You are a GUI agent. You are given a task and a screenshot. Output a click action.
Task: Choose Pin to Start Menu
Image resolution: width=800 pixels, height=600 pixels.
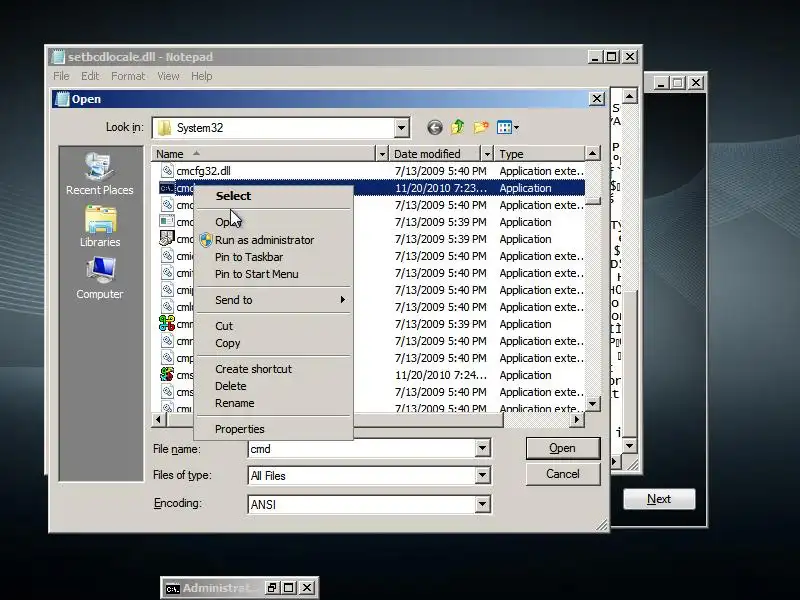[x=257, y=274]
